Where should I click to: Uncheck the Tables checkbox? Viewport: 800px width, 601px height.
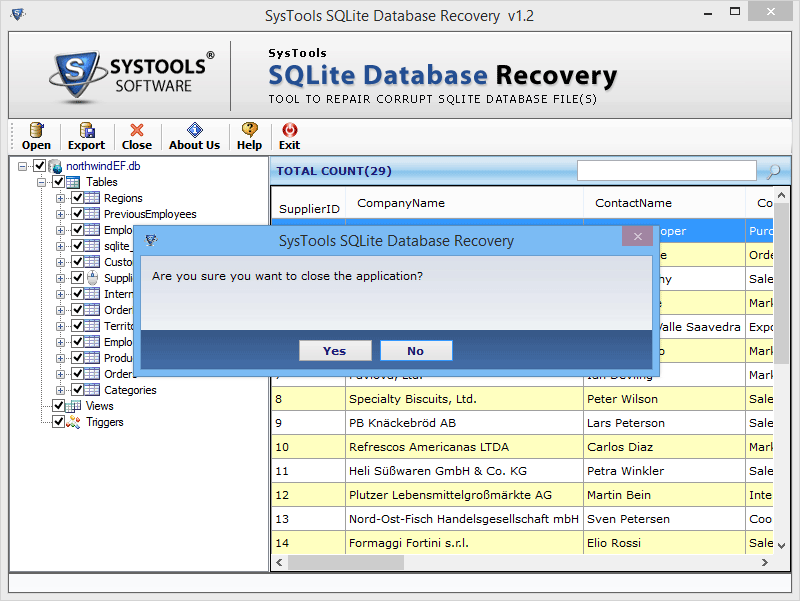point(58,182)
